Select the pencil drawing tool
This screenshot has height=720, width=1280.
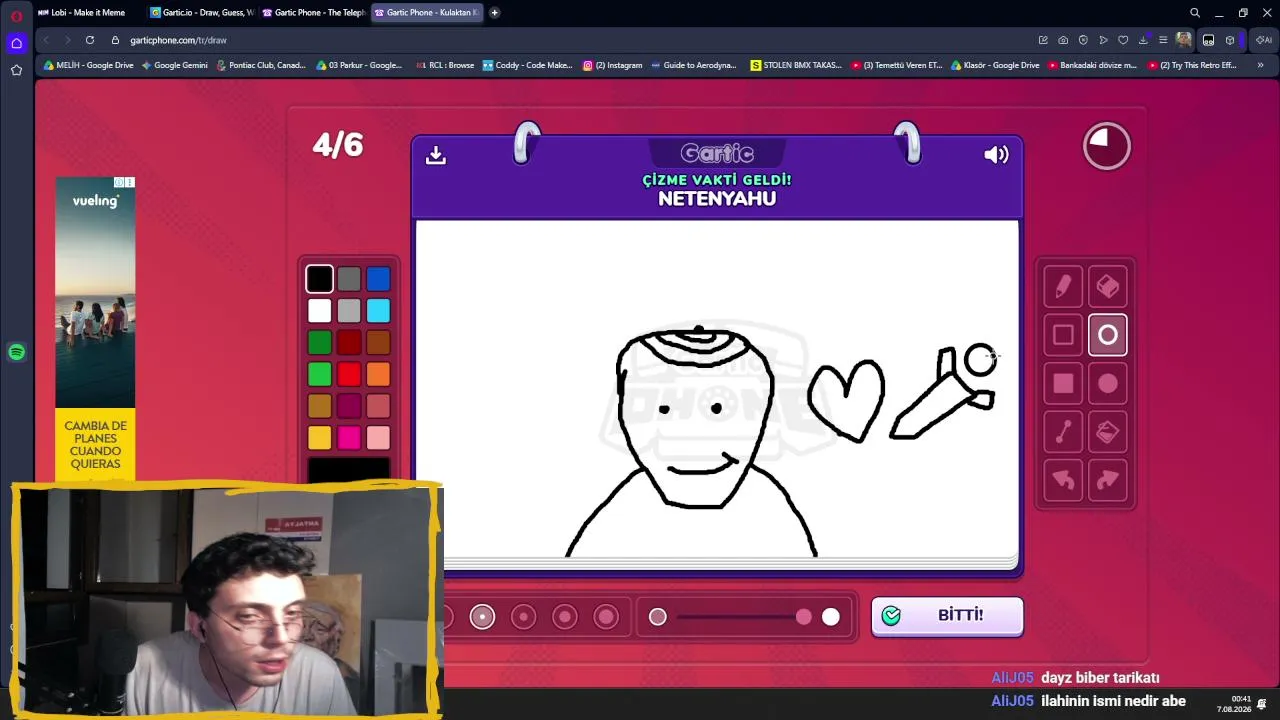coord(1063,287)
